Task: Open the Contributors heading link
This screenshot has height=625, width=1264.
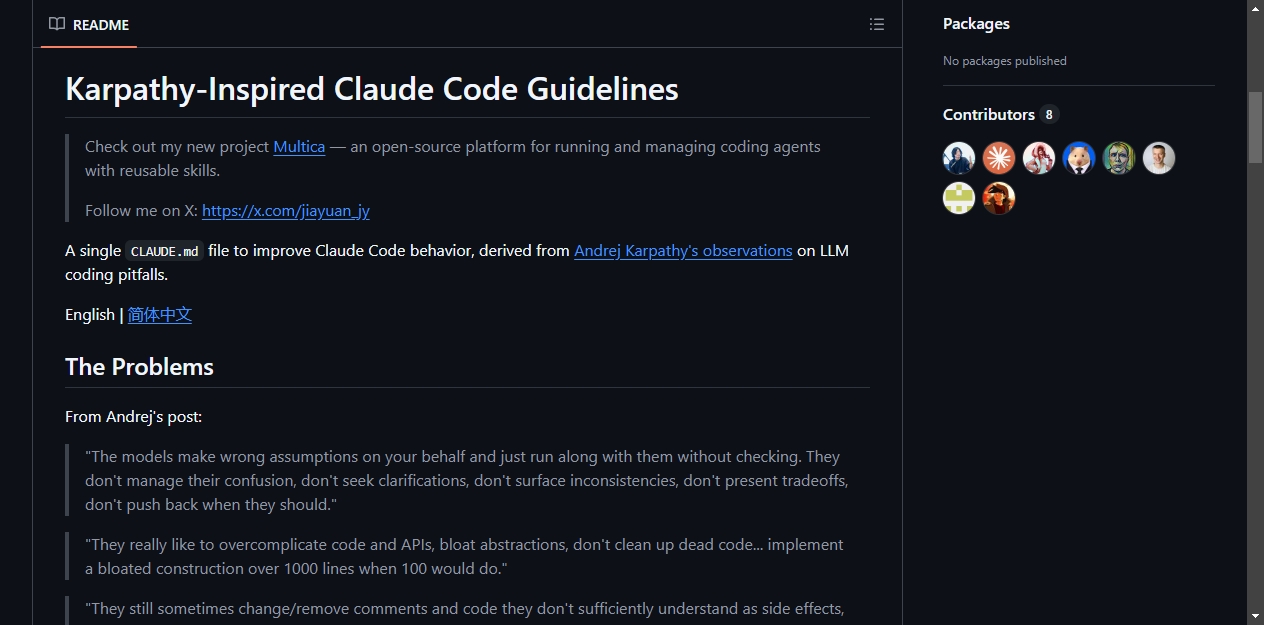Action: tap(989, 114)
